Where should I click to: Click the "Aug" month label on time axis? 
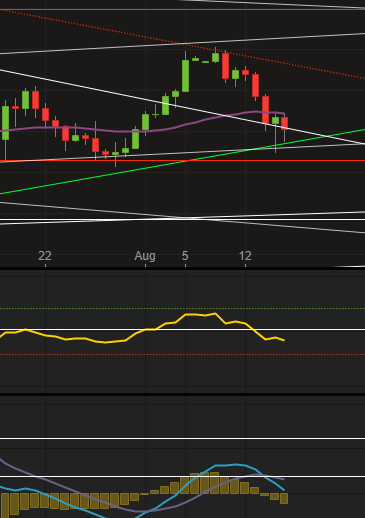tap(145, 256)
